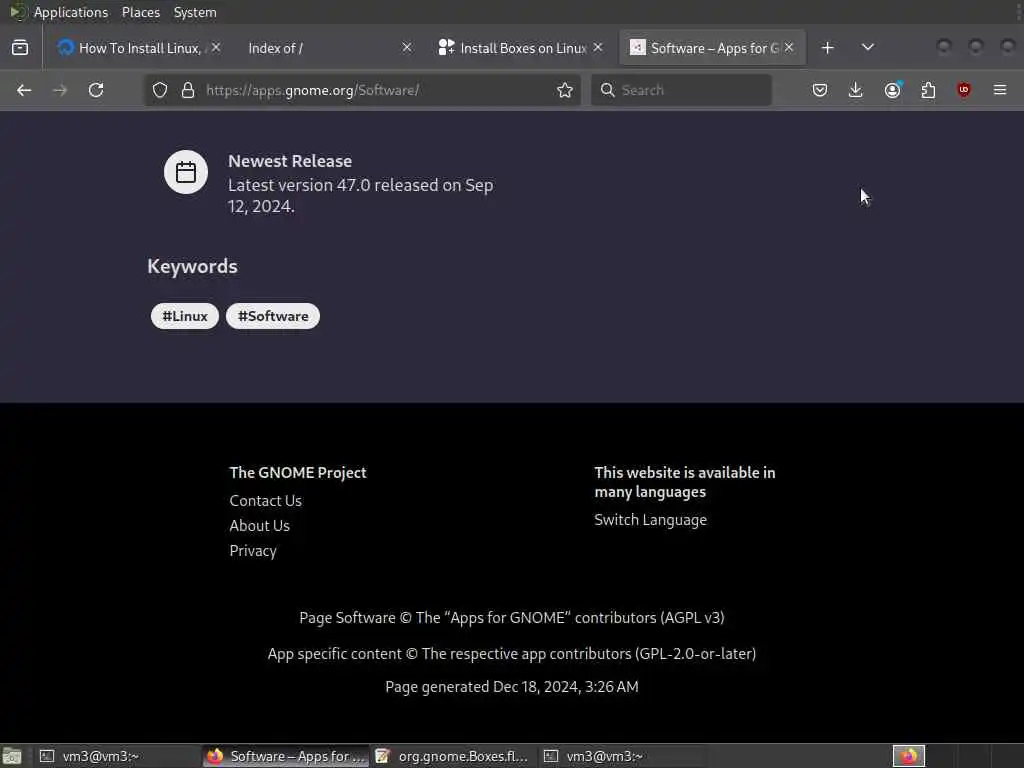Open the Applications menu
Viewport: 1024px width, 768px height.
[71, 12]
